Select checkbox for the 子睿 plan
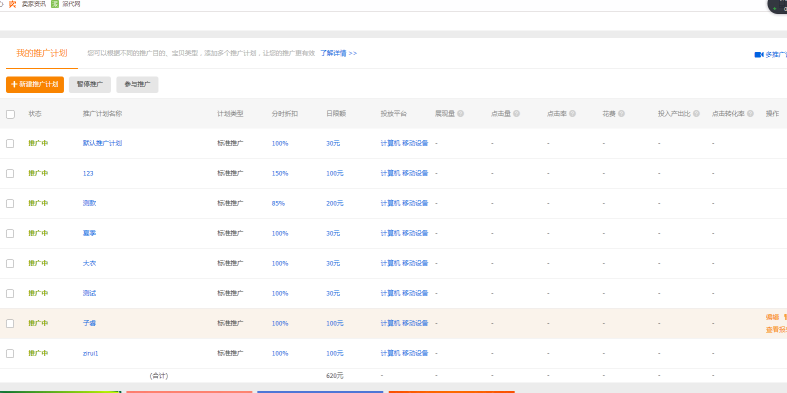 [x=10, y=324]
